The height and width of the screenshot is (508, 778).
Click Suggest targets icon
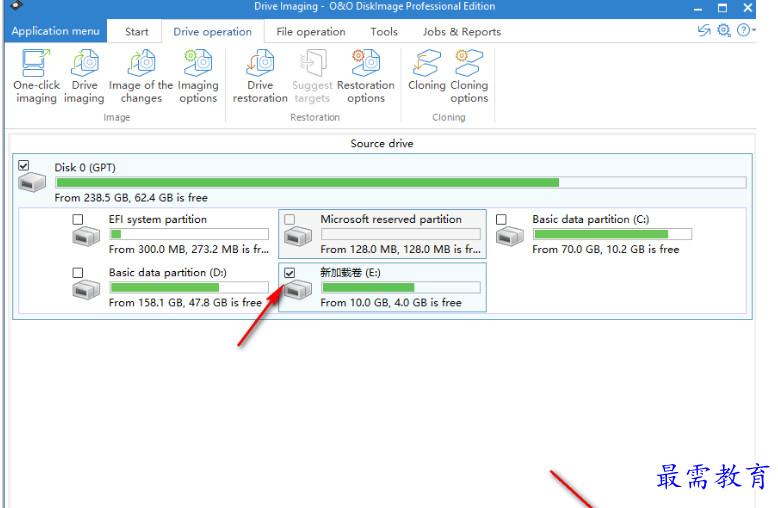(x=313, y=63)
